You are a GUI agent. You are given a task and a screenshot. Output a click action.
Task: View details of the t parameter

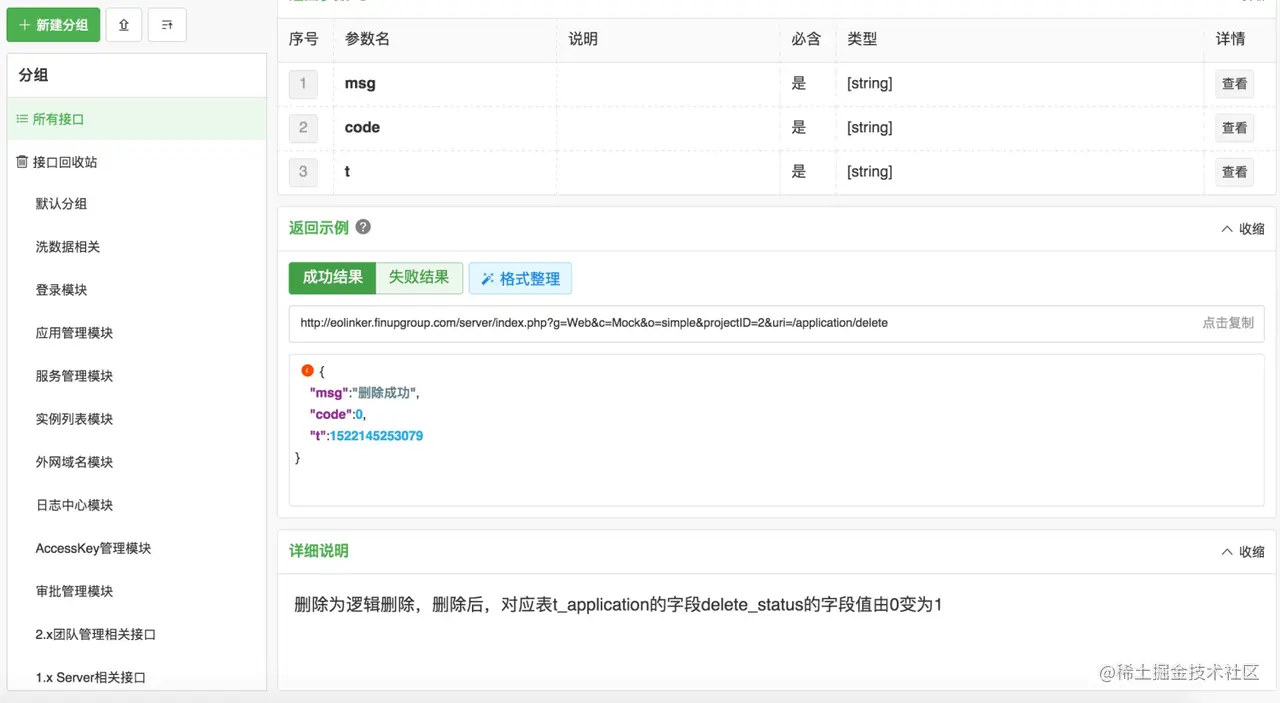coord(1235,172)
